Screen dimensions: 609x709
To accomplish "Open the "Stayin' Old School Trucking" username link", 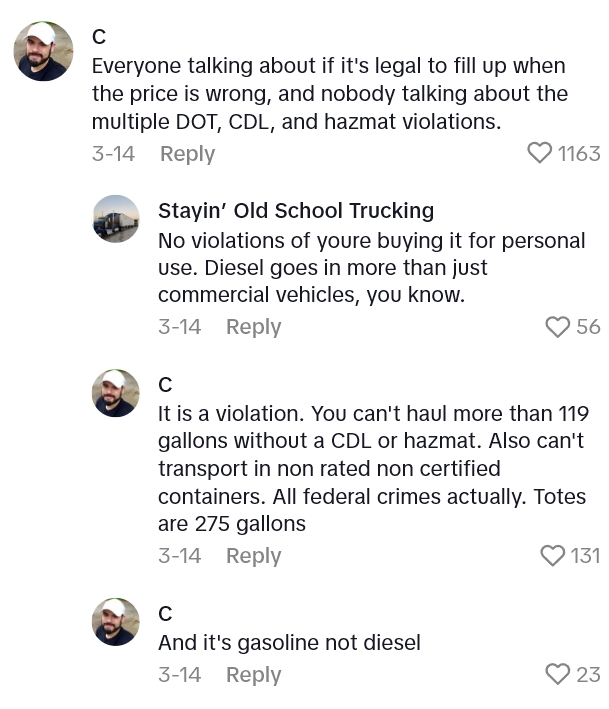I will [x=296, y=211].
